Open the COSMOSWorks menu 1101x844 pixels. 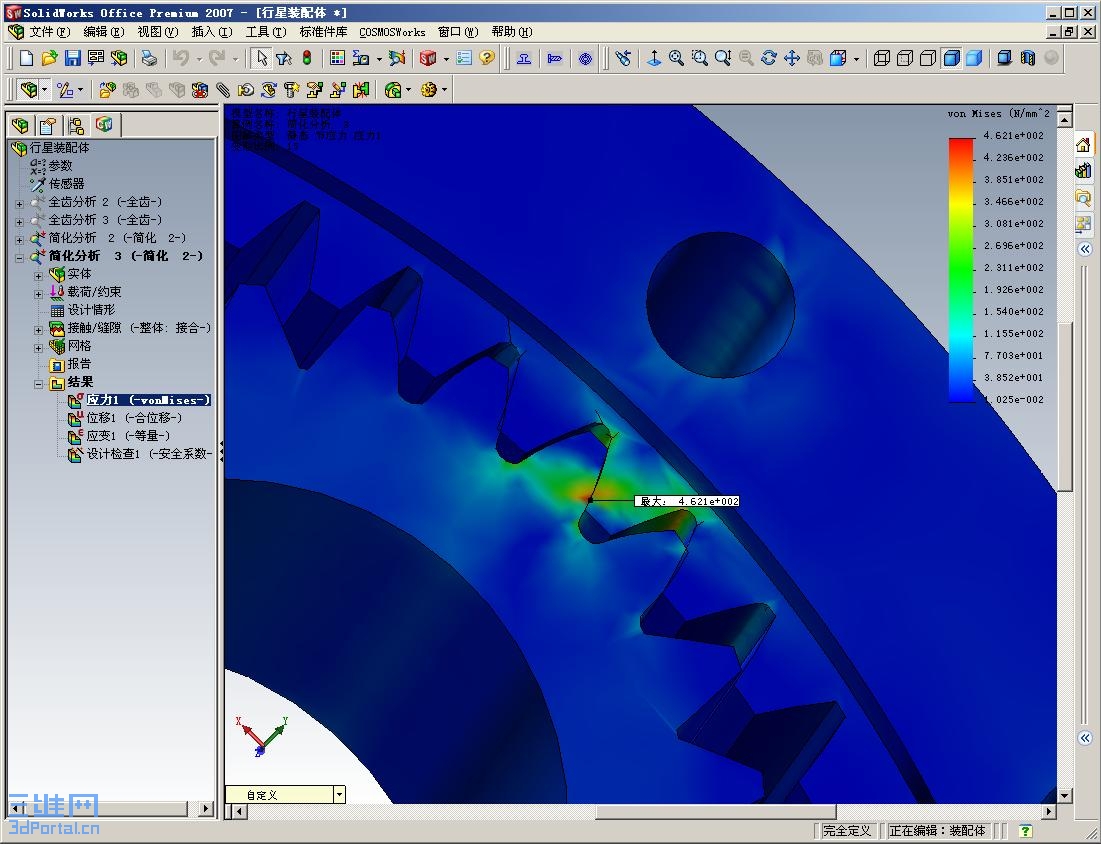pyautogui.click(x=392, y=32)
